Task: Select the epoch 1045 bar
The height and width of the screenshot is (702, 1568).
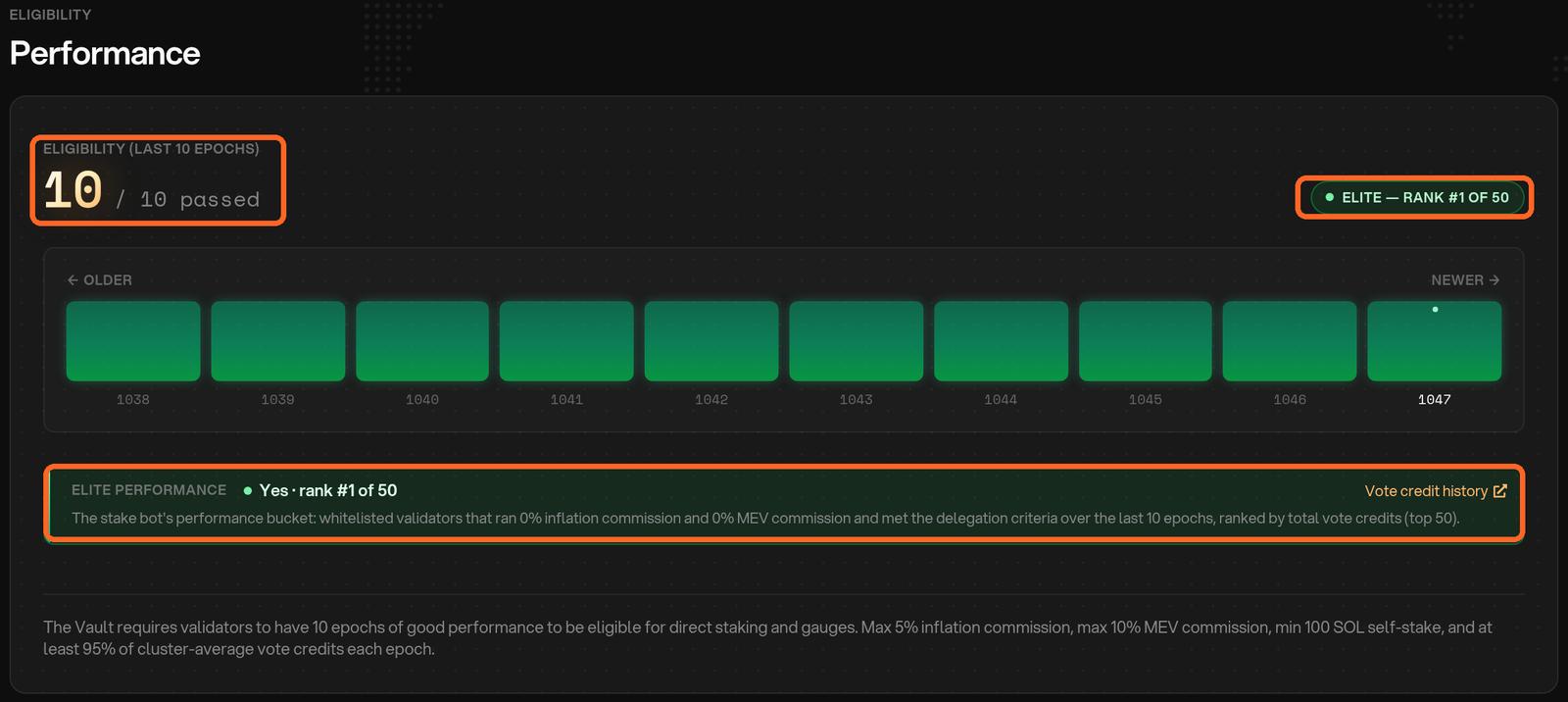Action: [1146, 341]
